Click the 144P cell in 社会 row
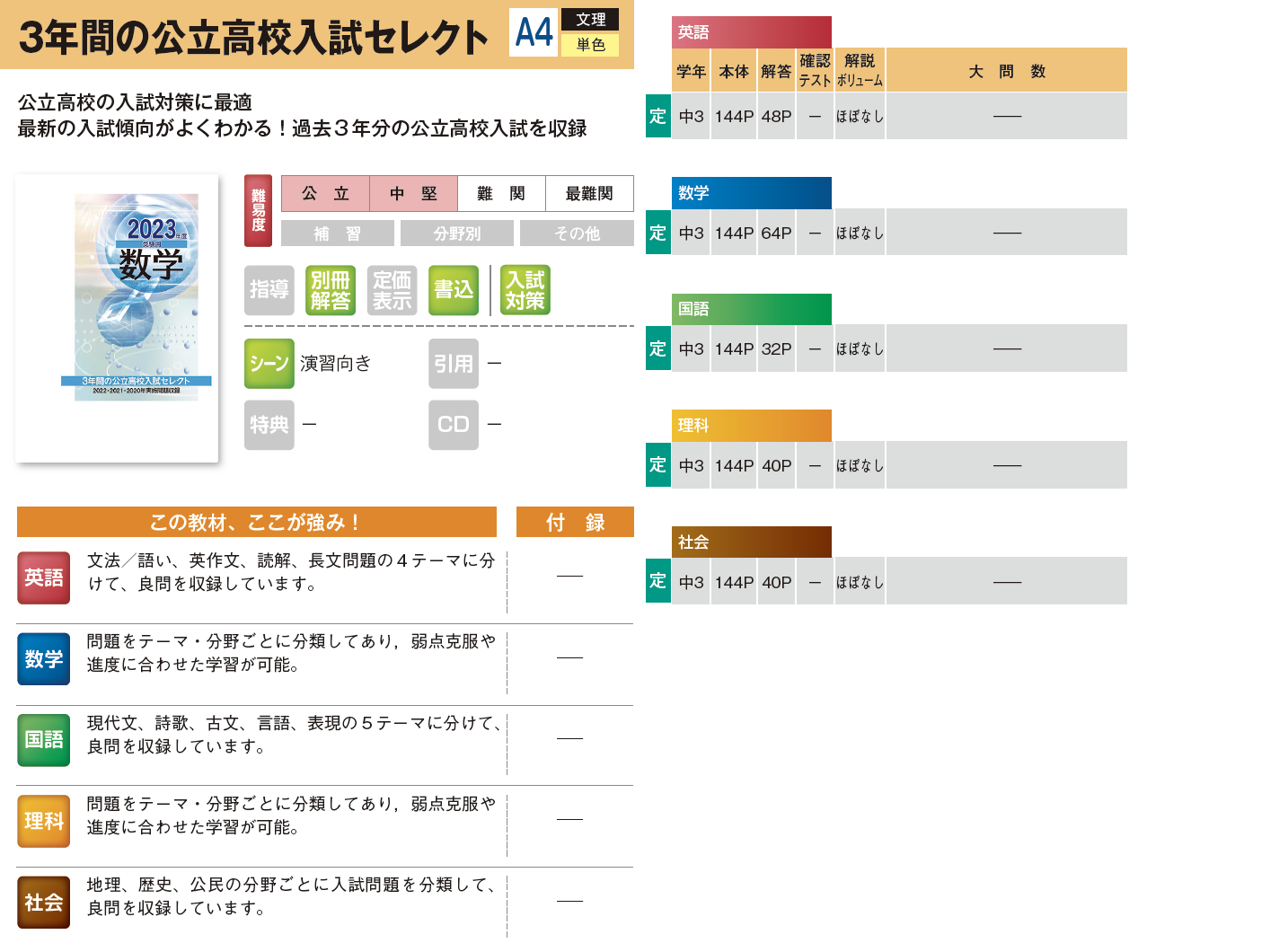 (x=734, y=583)
